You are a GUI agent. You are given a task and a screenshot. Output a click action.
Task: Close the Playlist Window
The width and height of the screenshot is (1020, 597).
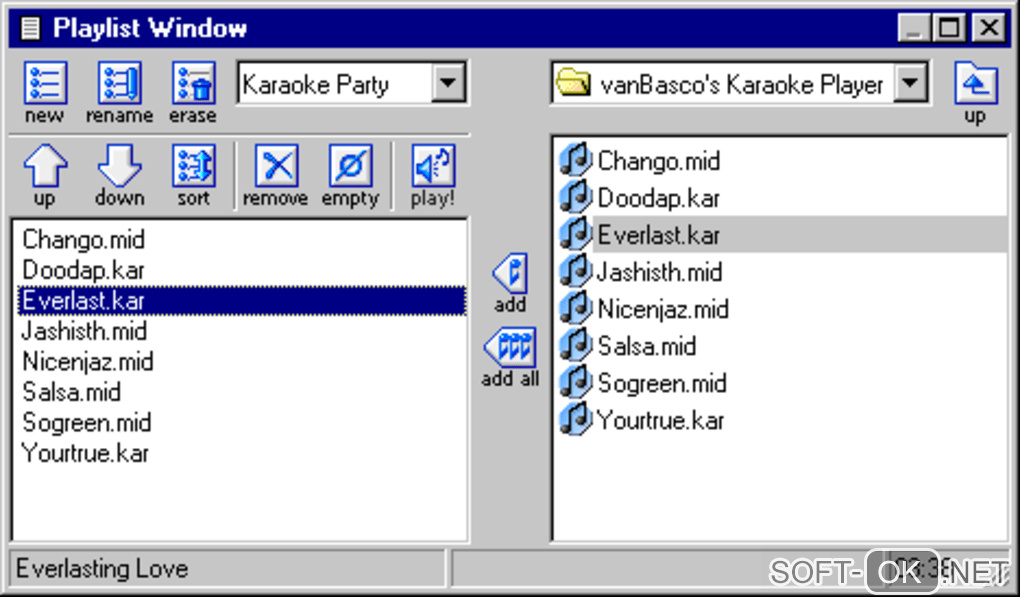pos(989,28)
